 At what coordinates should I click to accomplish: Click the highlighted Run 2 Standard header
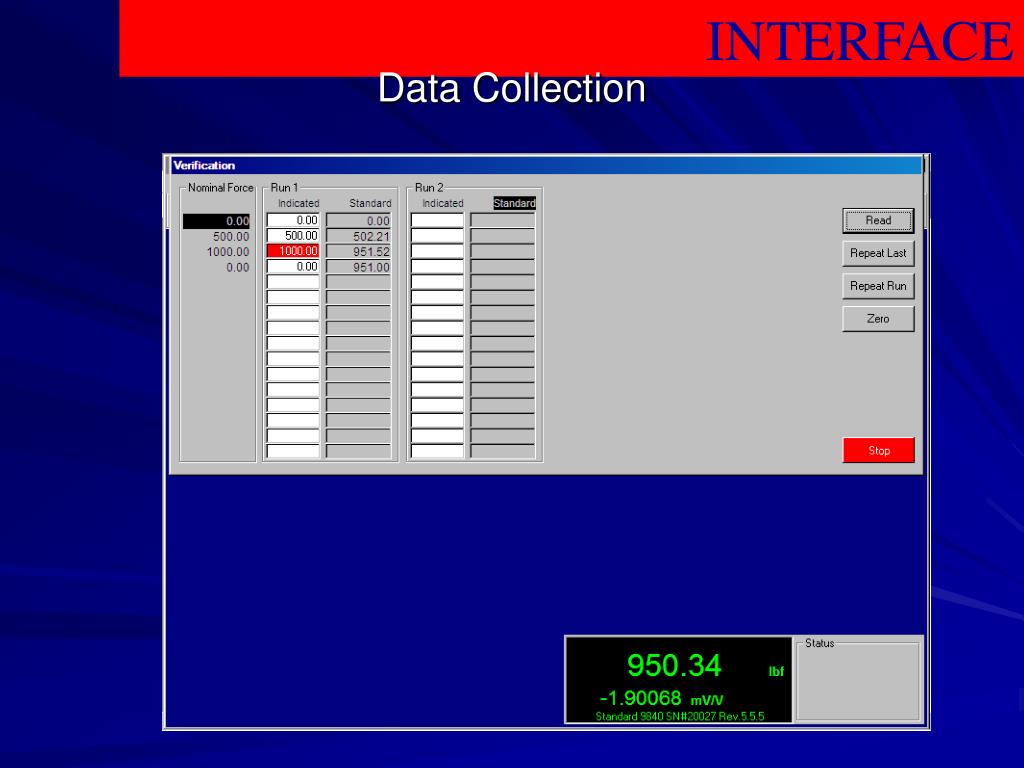coord(515,203)
